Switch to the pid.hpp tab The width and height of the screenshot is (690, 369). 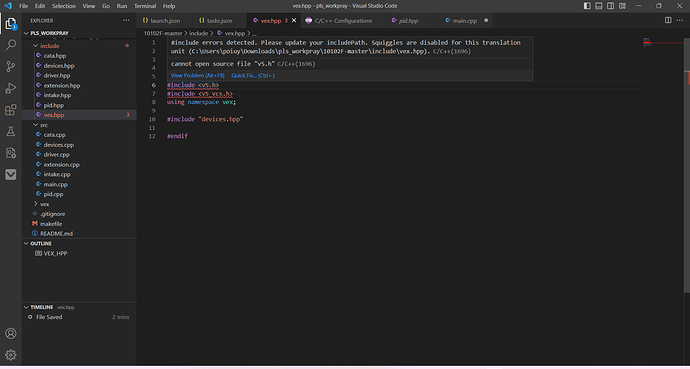pyautogui.click(x=408, y=21)
